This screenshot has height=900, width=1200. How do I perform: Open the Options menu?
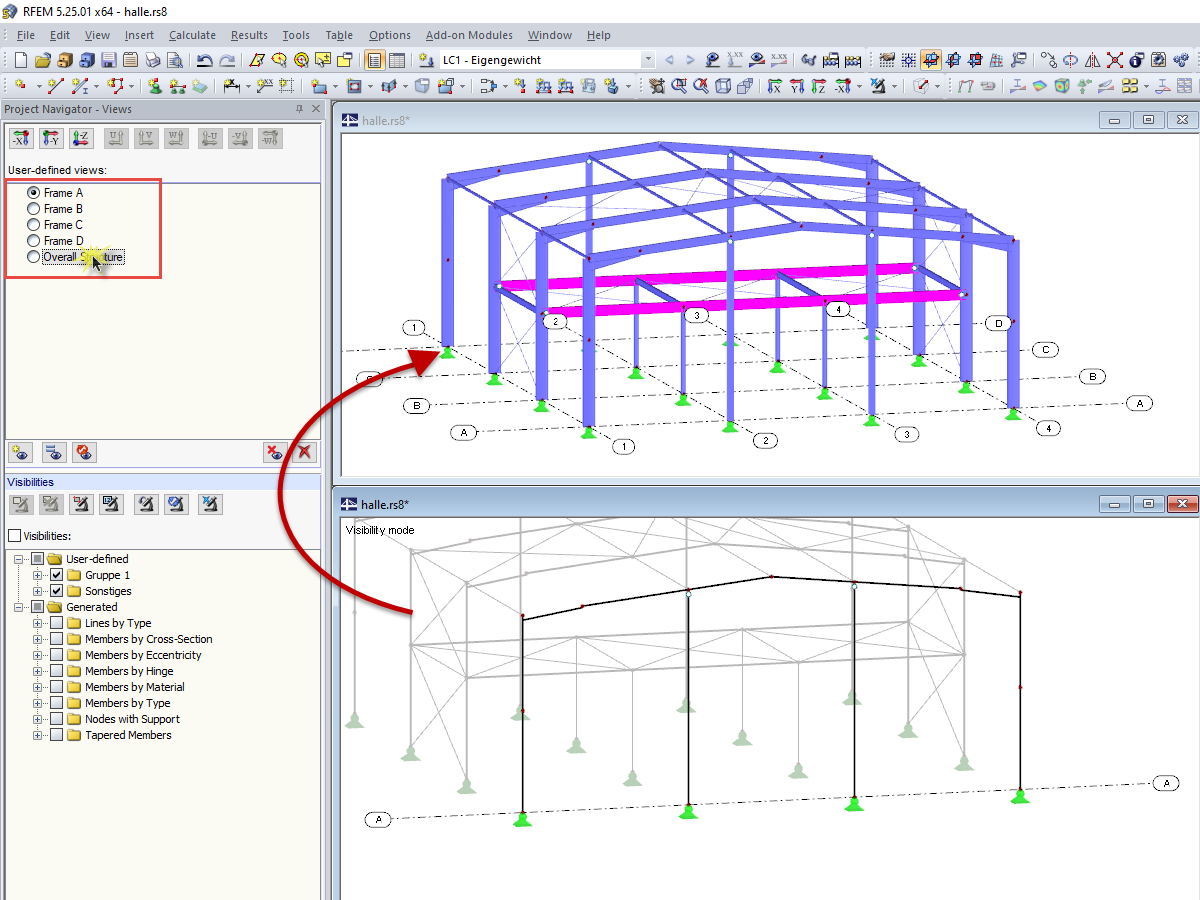(390, 35)
